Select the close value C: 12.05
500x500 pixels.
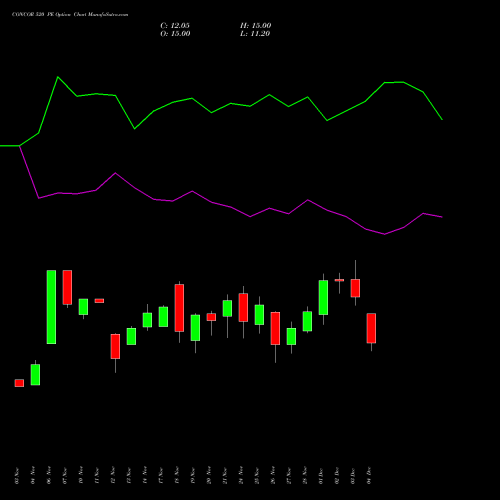[x=175, y=26]
